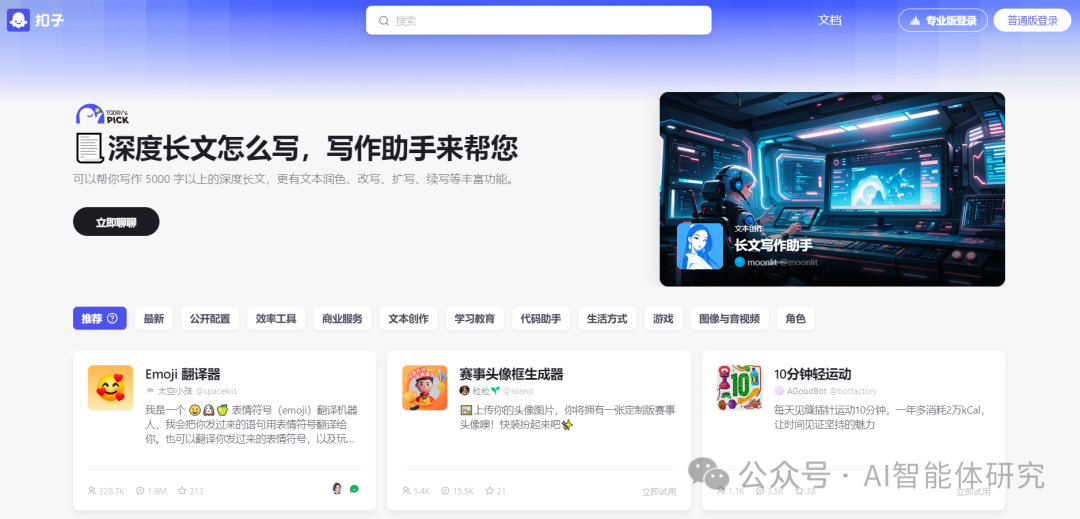Click the 长文写作助手 avatar icon
1080x519 pixels.
[700, 246]
